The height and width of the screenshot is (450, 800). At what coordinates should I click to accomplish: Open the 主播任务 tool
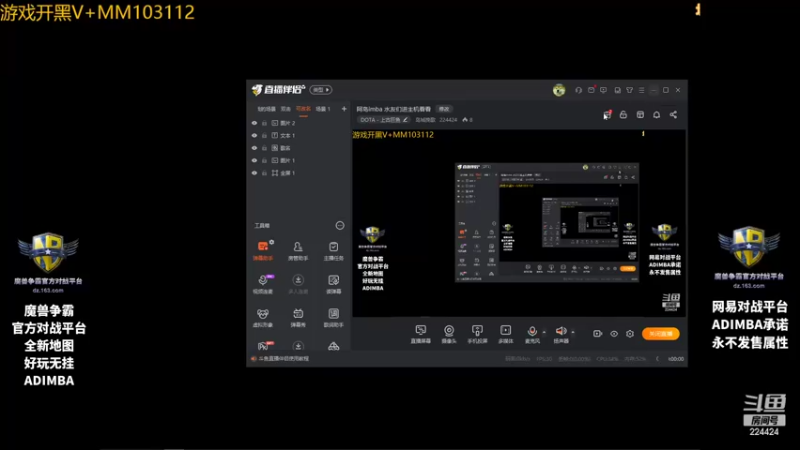click(x=333, y=251)
